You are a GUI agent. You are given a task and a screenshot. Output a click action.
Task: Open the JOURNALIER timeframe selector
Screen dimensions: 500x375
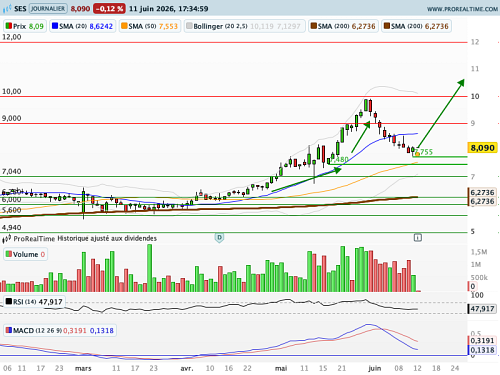(48, 9)
